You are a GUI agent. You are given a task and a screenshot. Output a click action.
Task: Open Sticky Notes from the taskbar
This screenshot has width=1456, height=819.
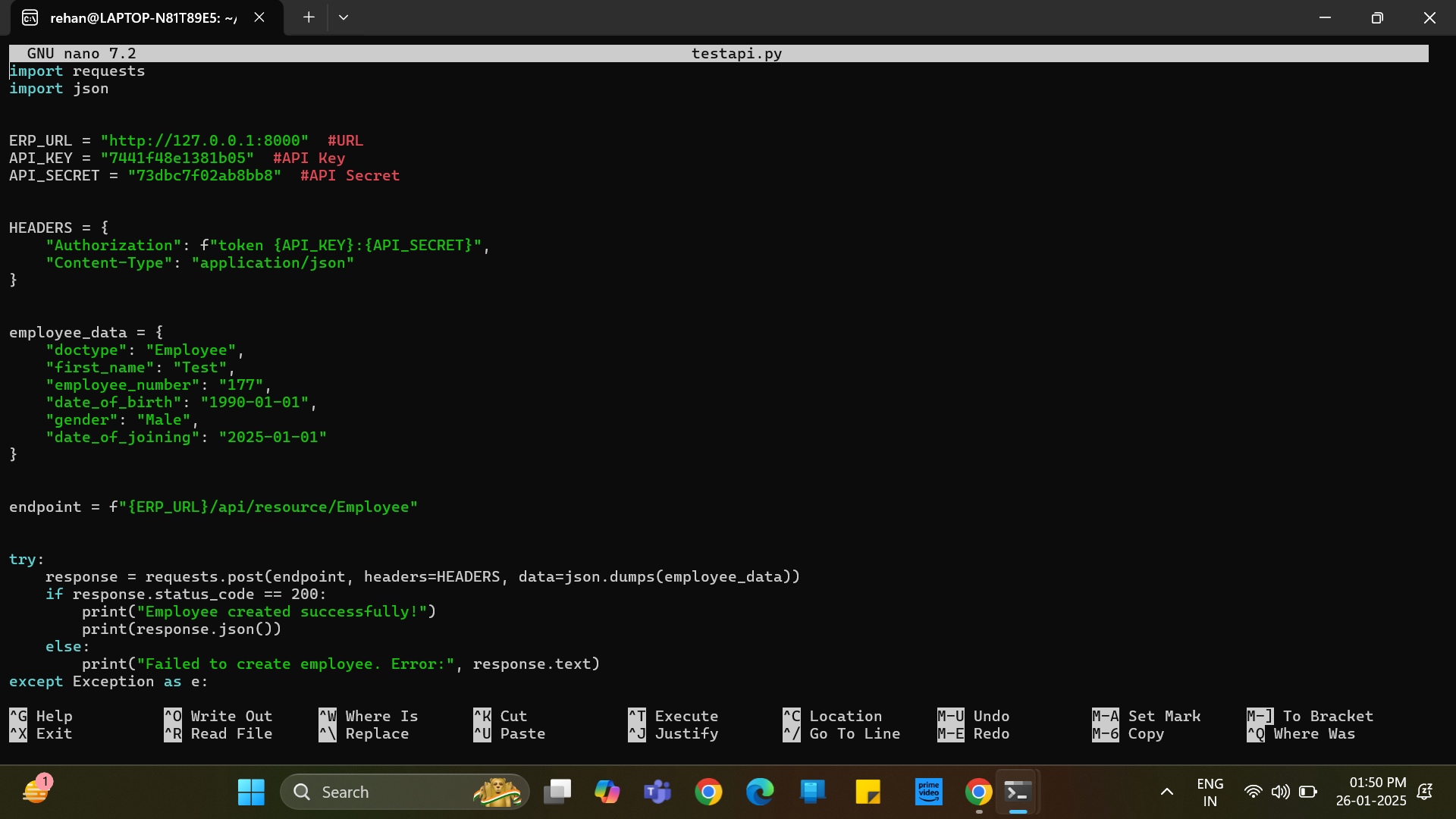(x=868, y=791)
